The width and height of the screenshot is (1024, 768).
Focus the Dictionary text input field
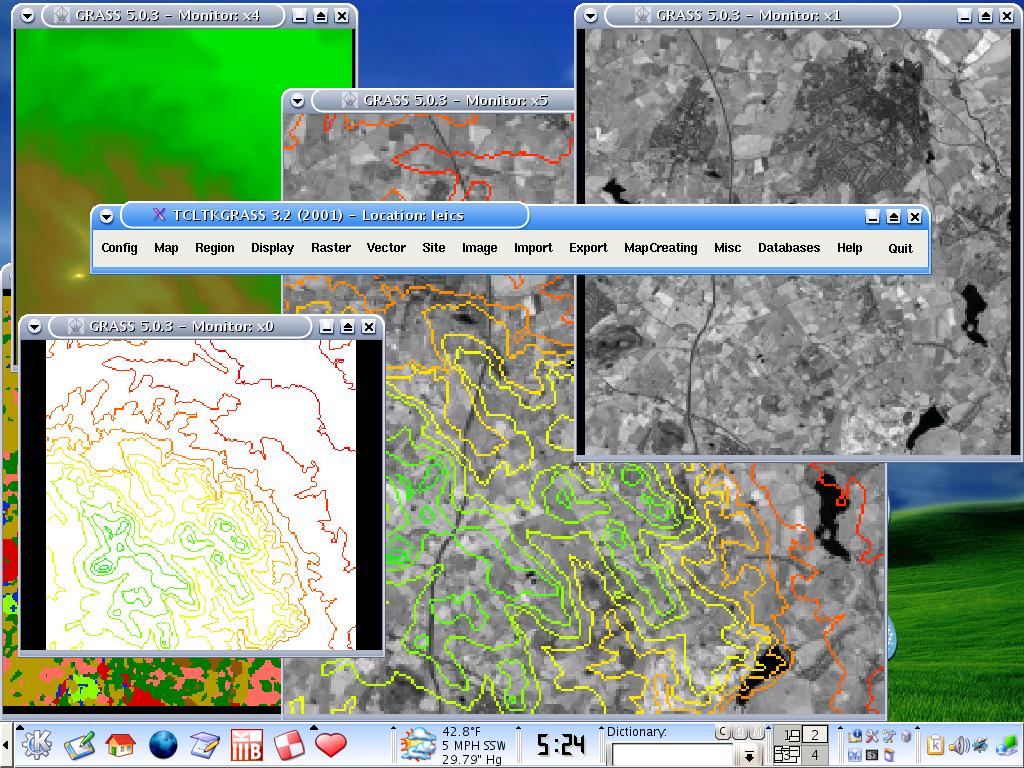pos(672,754)
